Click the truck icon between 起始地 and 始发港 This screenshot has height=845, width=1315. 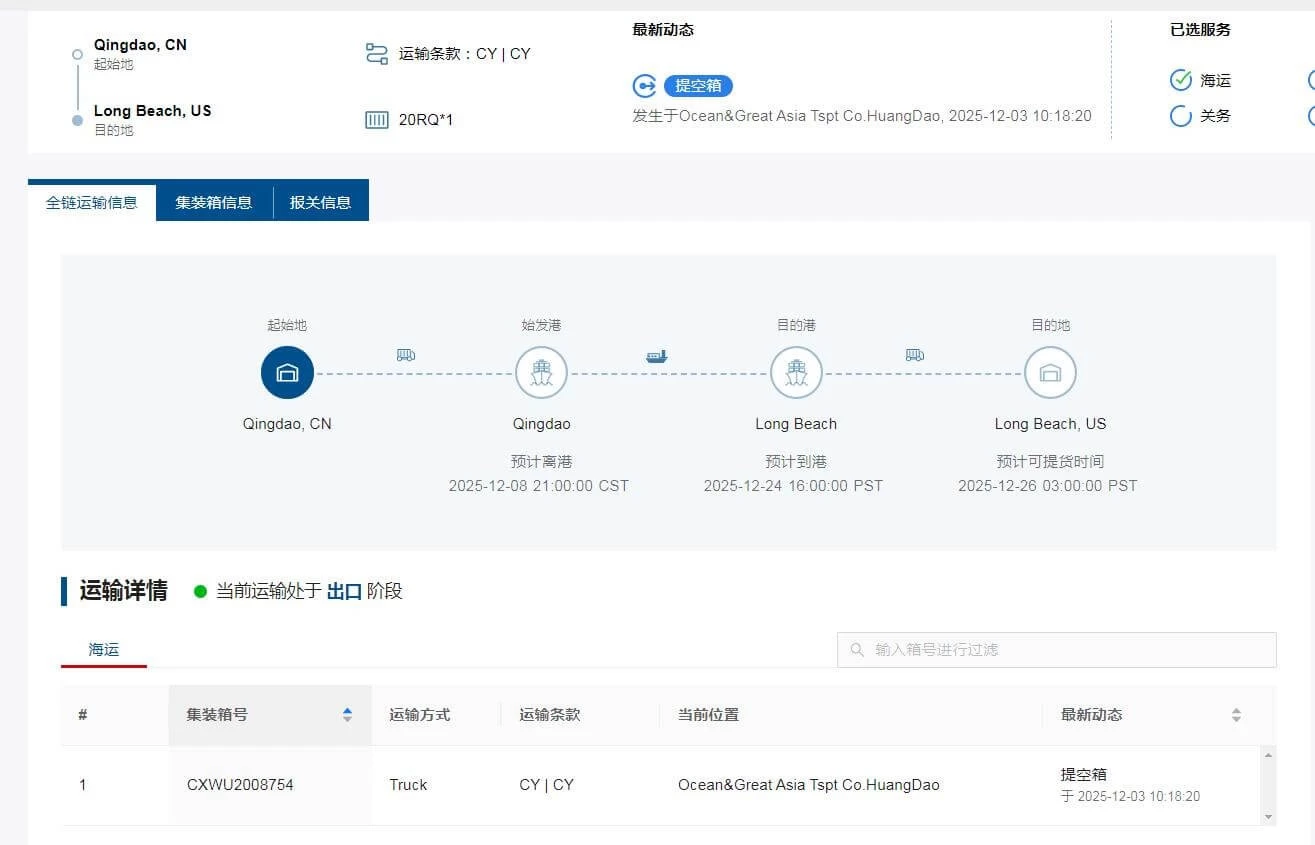pos(404,355)
